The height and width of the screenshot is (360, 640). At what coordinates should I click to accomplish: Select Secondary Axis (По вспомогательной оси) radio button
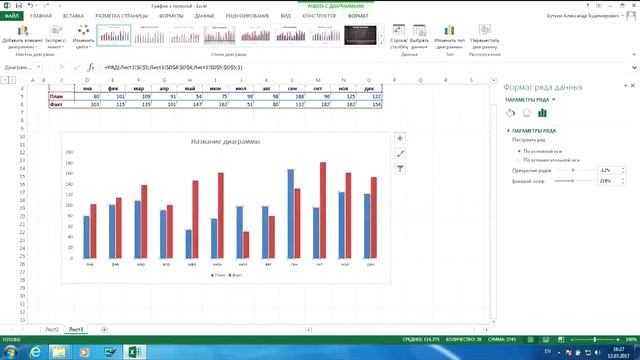tap(519, 160)
